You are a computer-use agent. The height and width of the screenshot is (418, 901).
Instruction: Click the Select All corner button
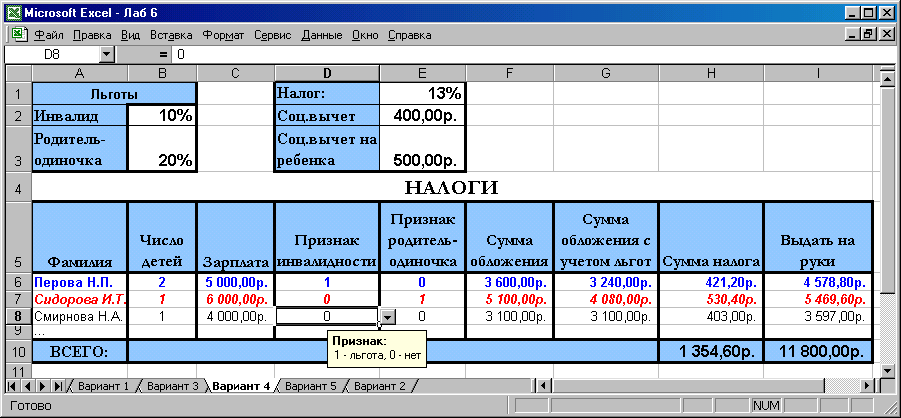(18, 73)
